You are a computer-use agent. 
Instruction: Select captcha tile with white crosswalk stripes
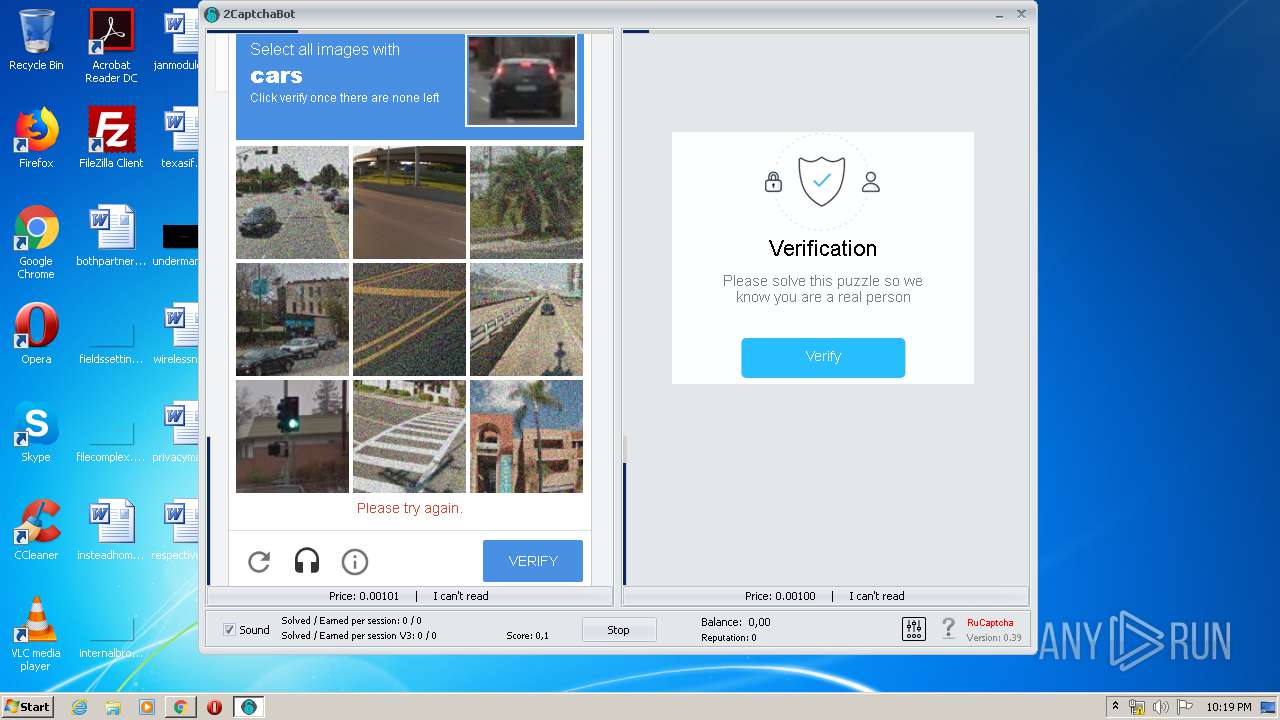pyautogui.click(x=409, y=436)
